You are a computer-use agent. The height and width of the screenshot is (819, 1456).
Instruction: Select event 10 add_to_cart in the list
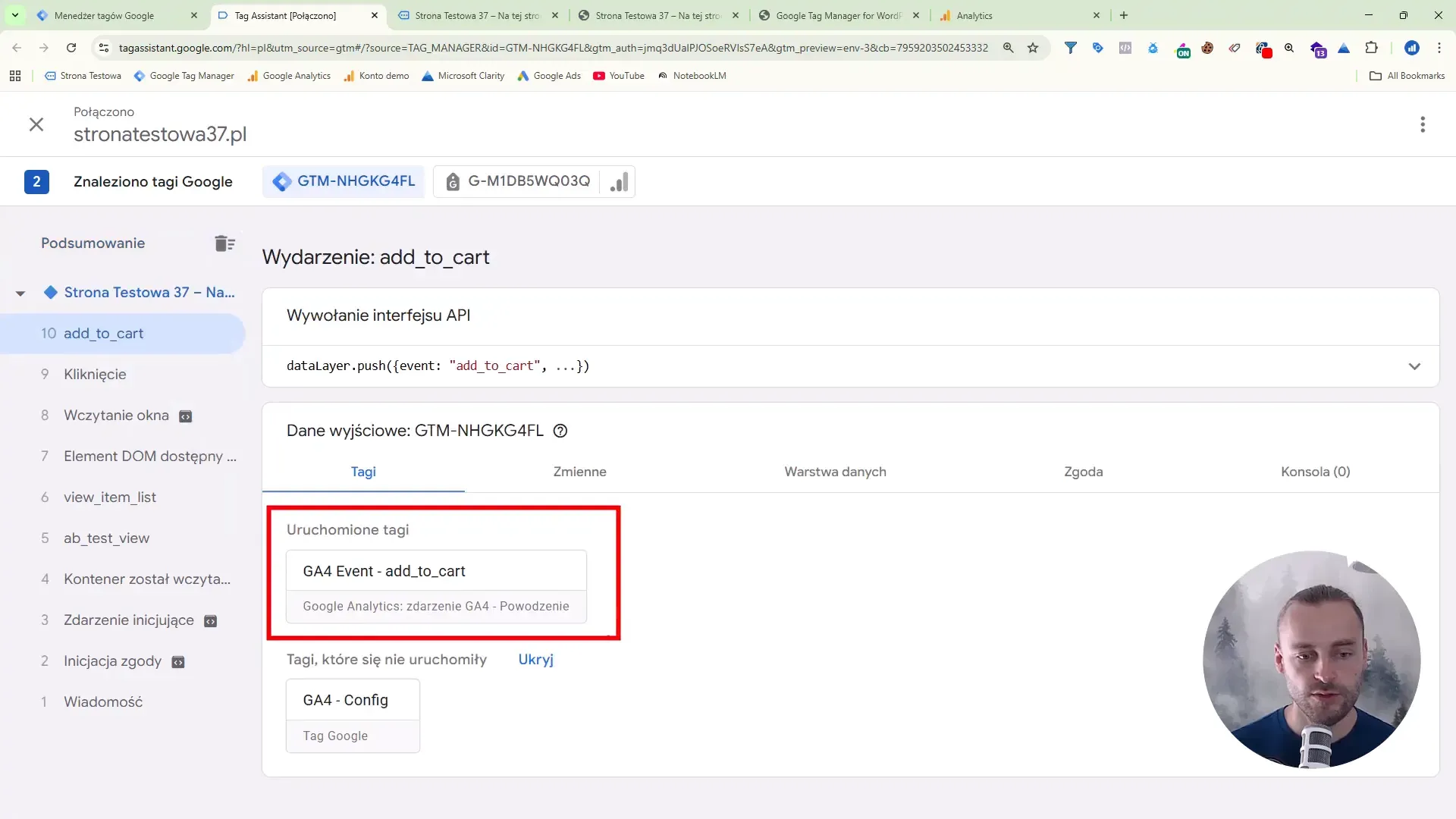pyautogui.click(x=122, y=334)
